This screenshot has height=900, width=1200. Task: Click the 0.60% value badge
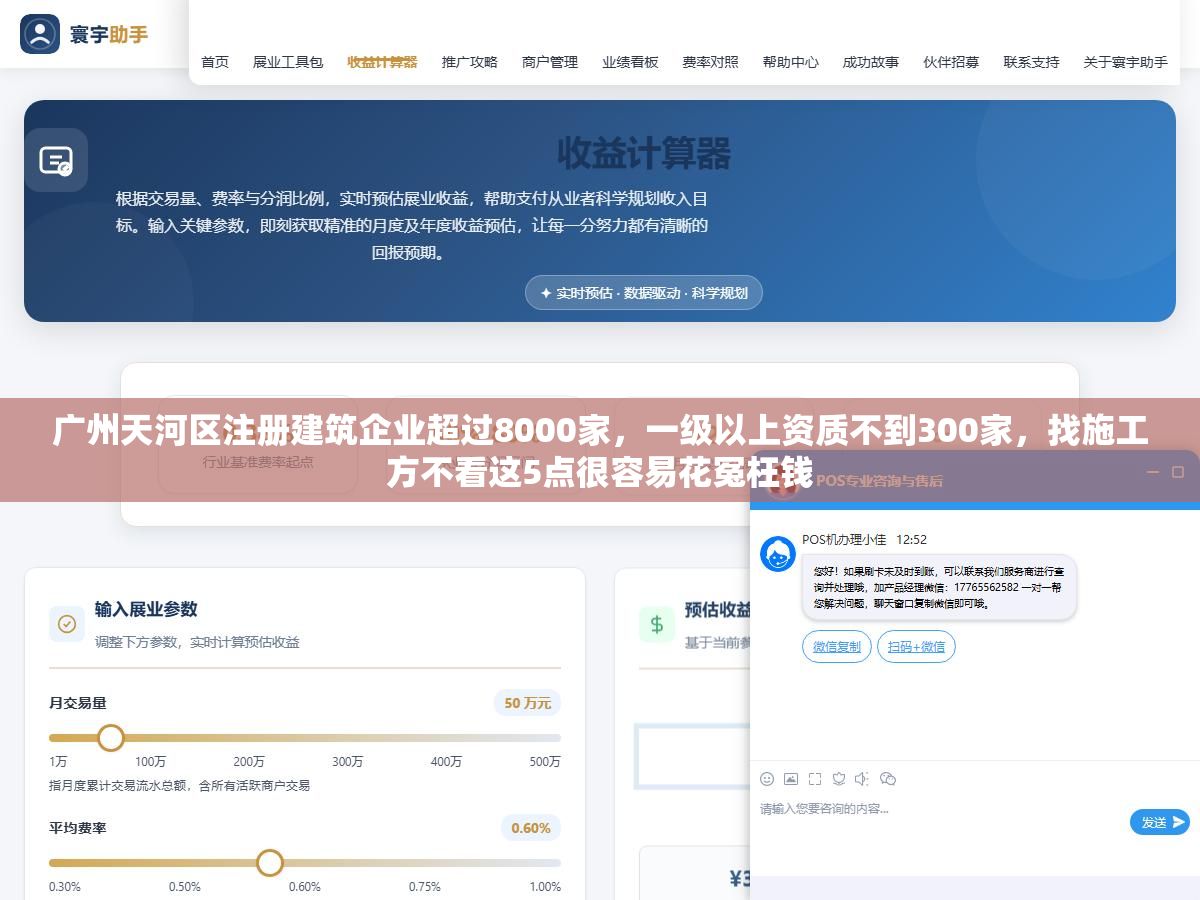[531, 828]
